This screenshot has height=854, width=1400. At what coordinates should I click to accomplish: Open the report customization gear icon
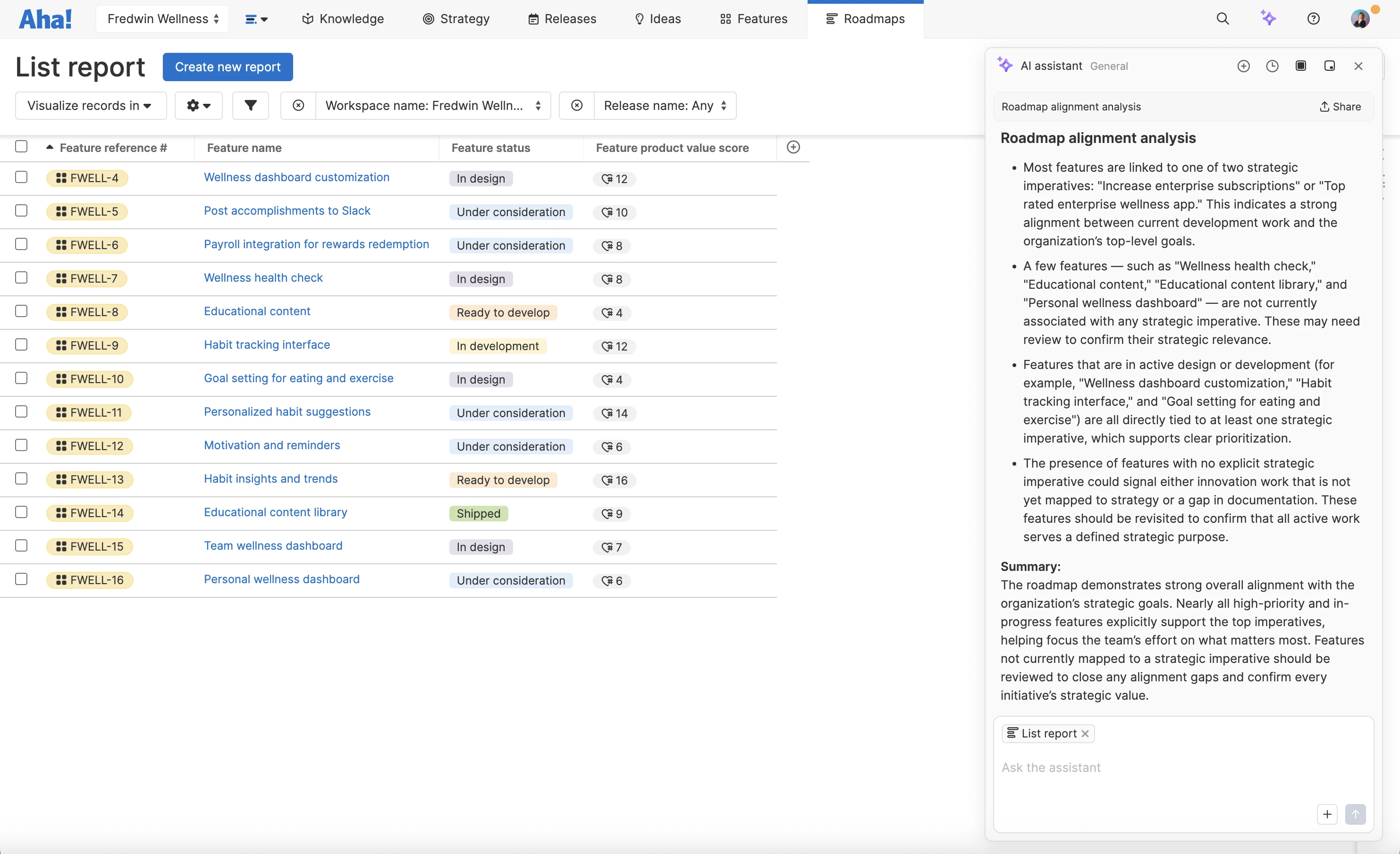click(198, 106)
